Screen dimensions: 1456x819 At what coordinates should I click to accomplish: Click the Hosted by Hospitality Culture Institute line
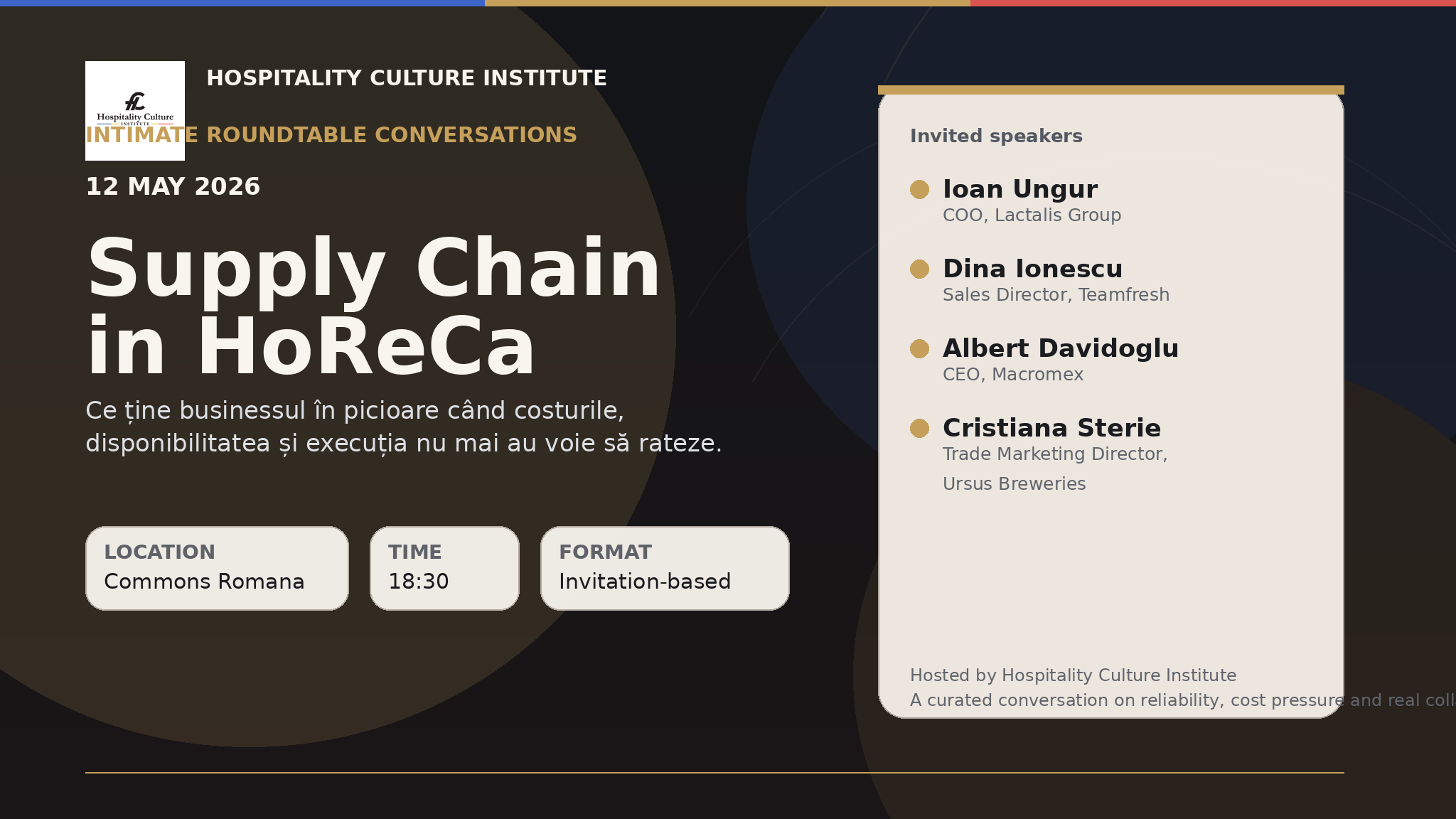point(1073,675)
